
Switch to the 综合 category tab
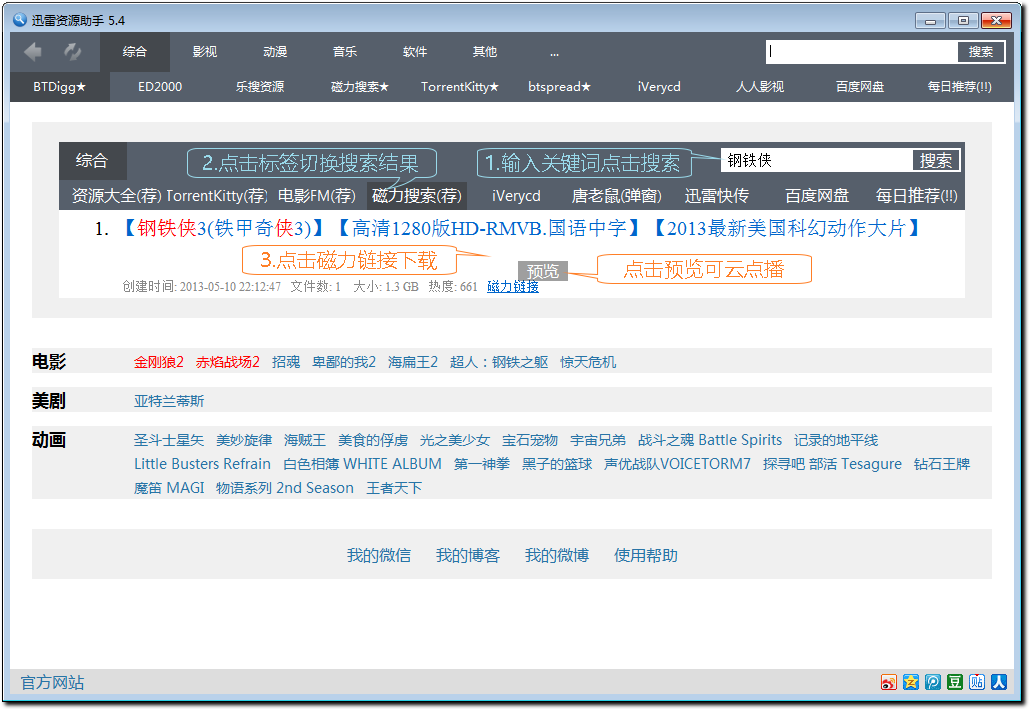click(135, 51)
